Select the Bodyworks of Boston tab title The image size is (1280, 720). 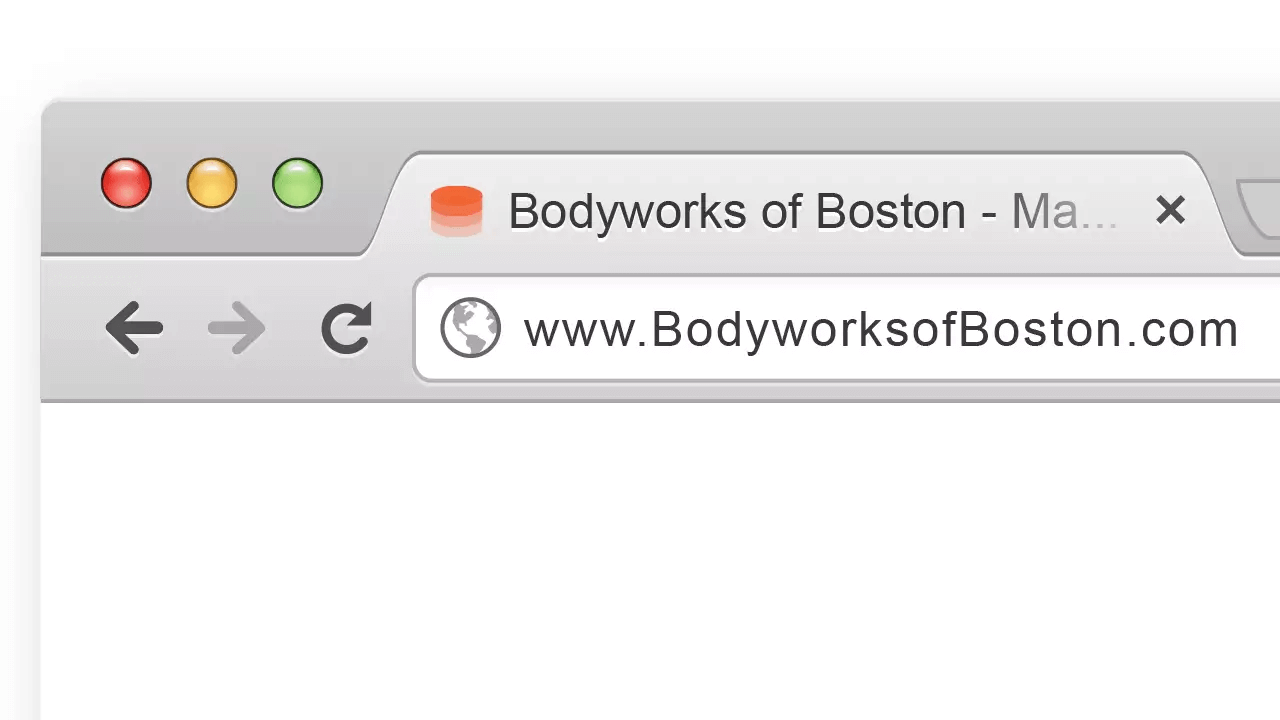(x=813, y=212)
